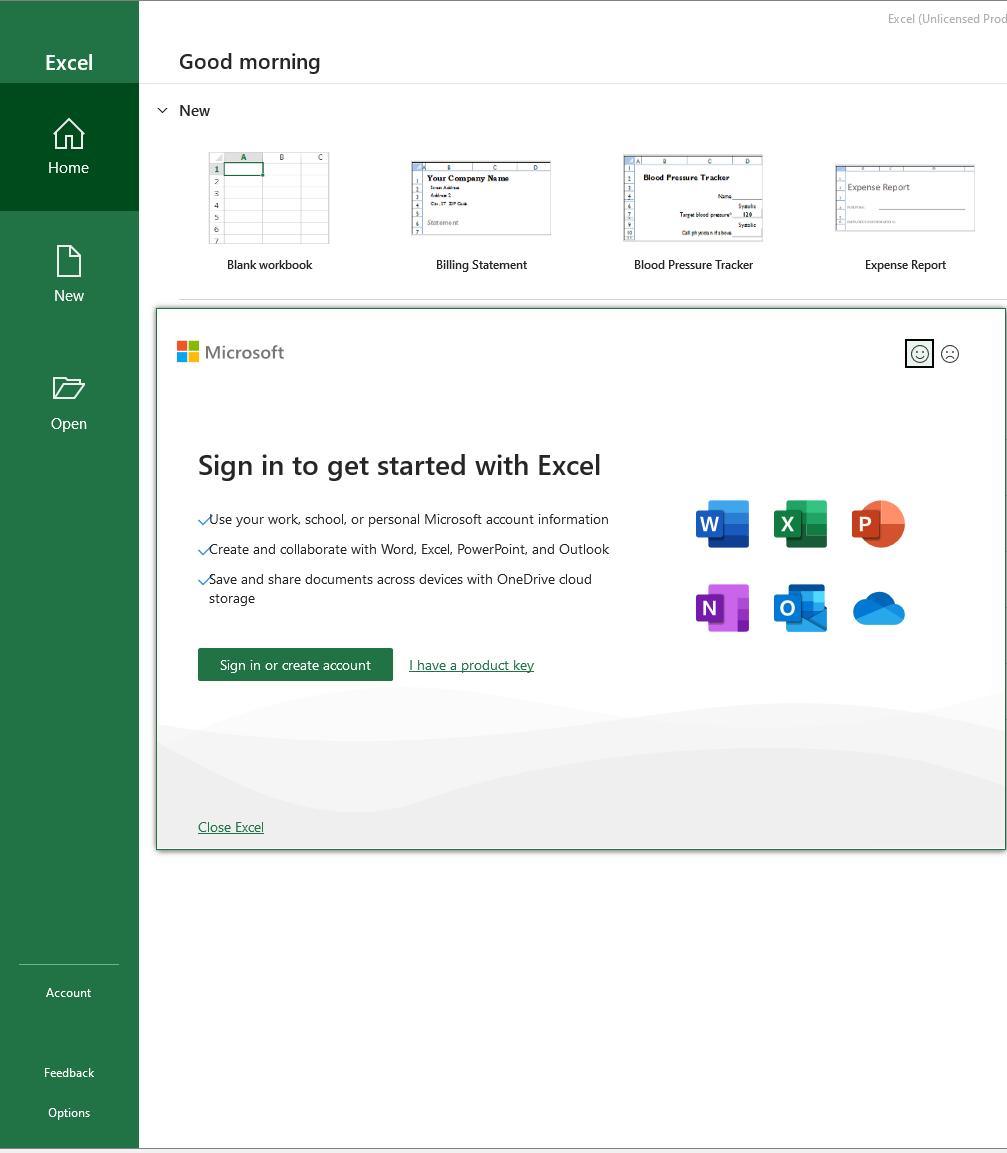Send a frown with sad face icon

pos(950,354)
